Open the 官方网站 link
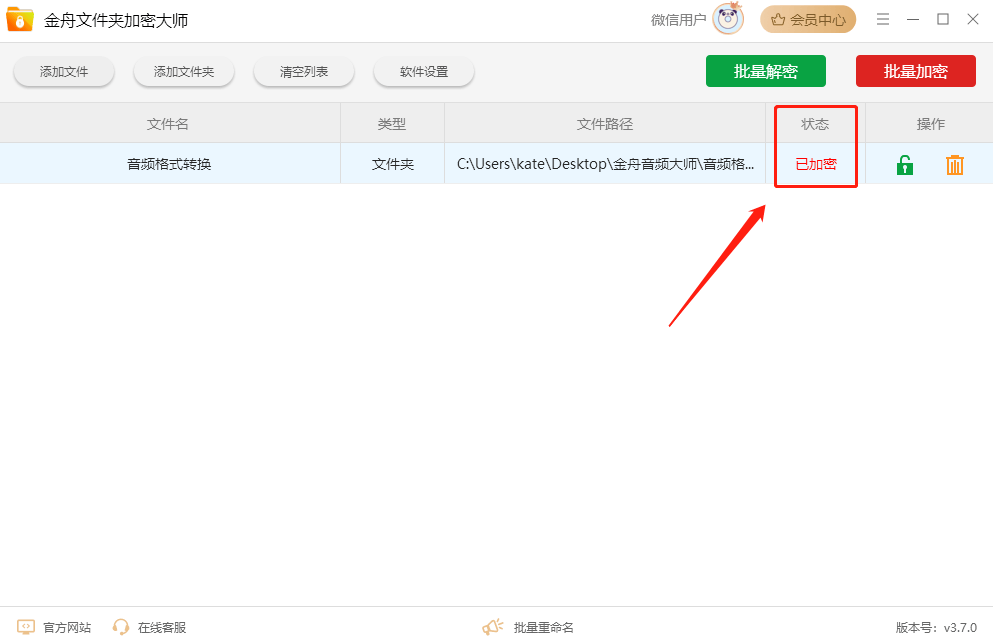This screenshot has height=642, width=993. (67, 627)
